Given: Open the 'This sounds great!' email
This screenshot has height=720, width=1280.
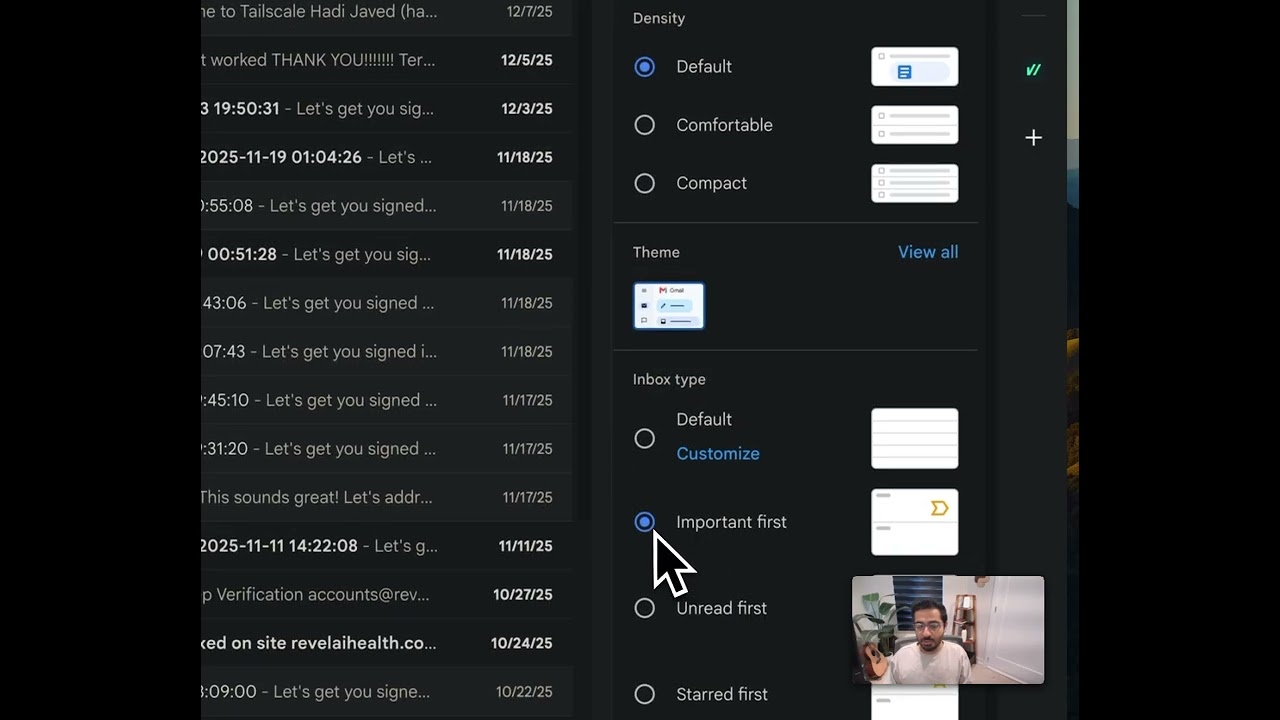Looking at the screenshot, I should pyautogui.click(x=387, y=497).
